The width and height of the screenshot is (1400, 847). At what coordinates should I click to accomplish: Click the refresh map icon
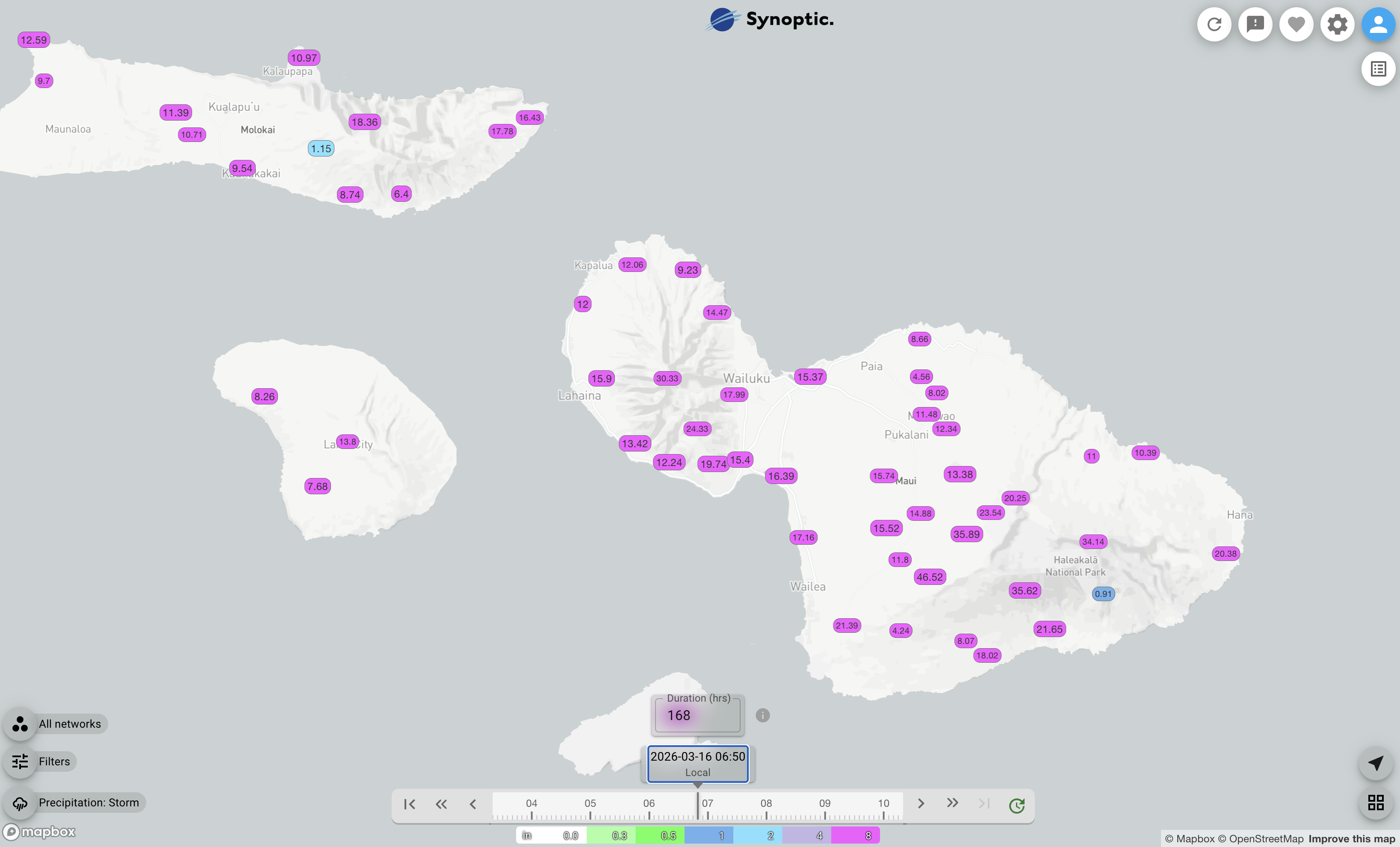1214,24
